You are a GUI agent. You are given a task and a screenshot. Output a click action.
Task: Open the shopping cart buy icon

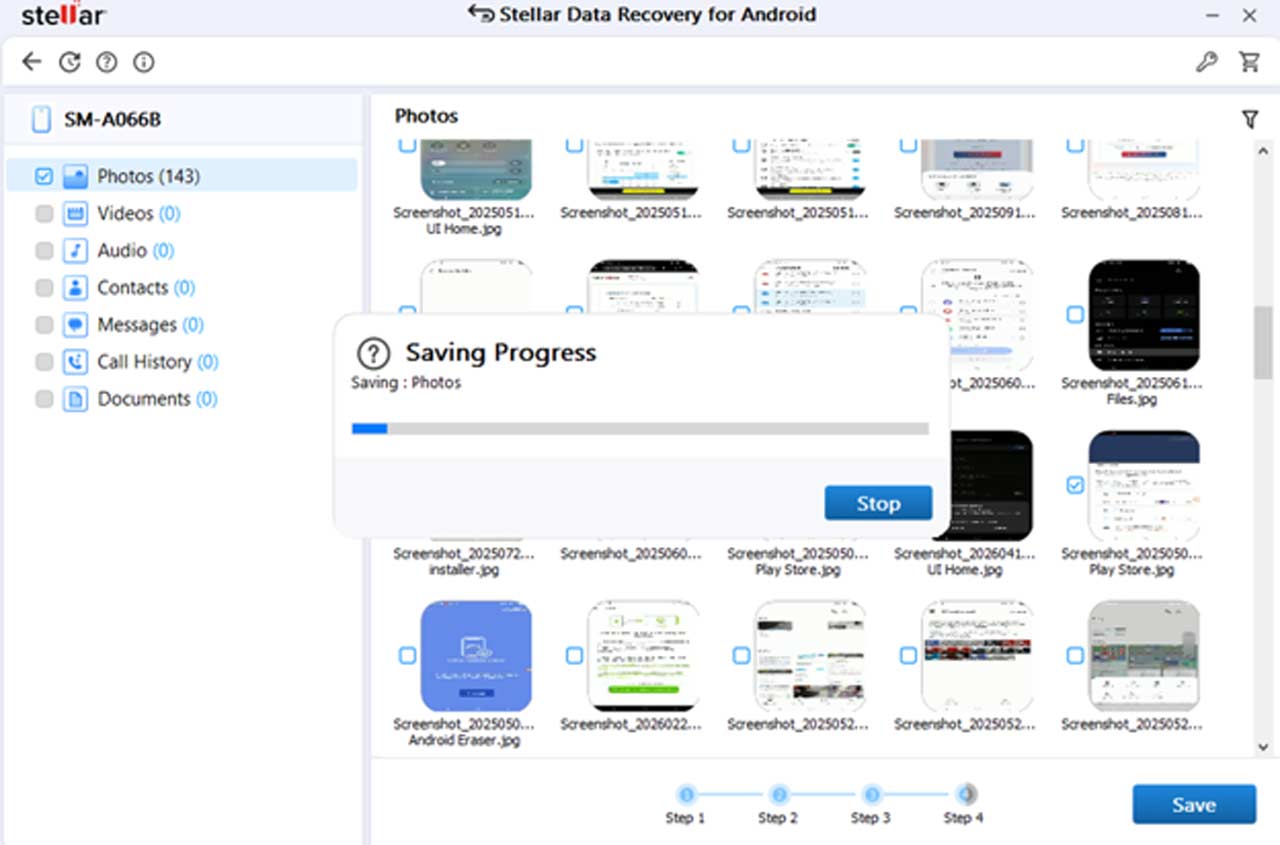pos(1249,62)
